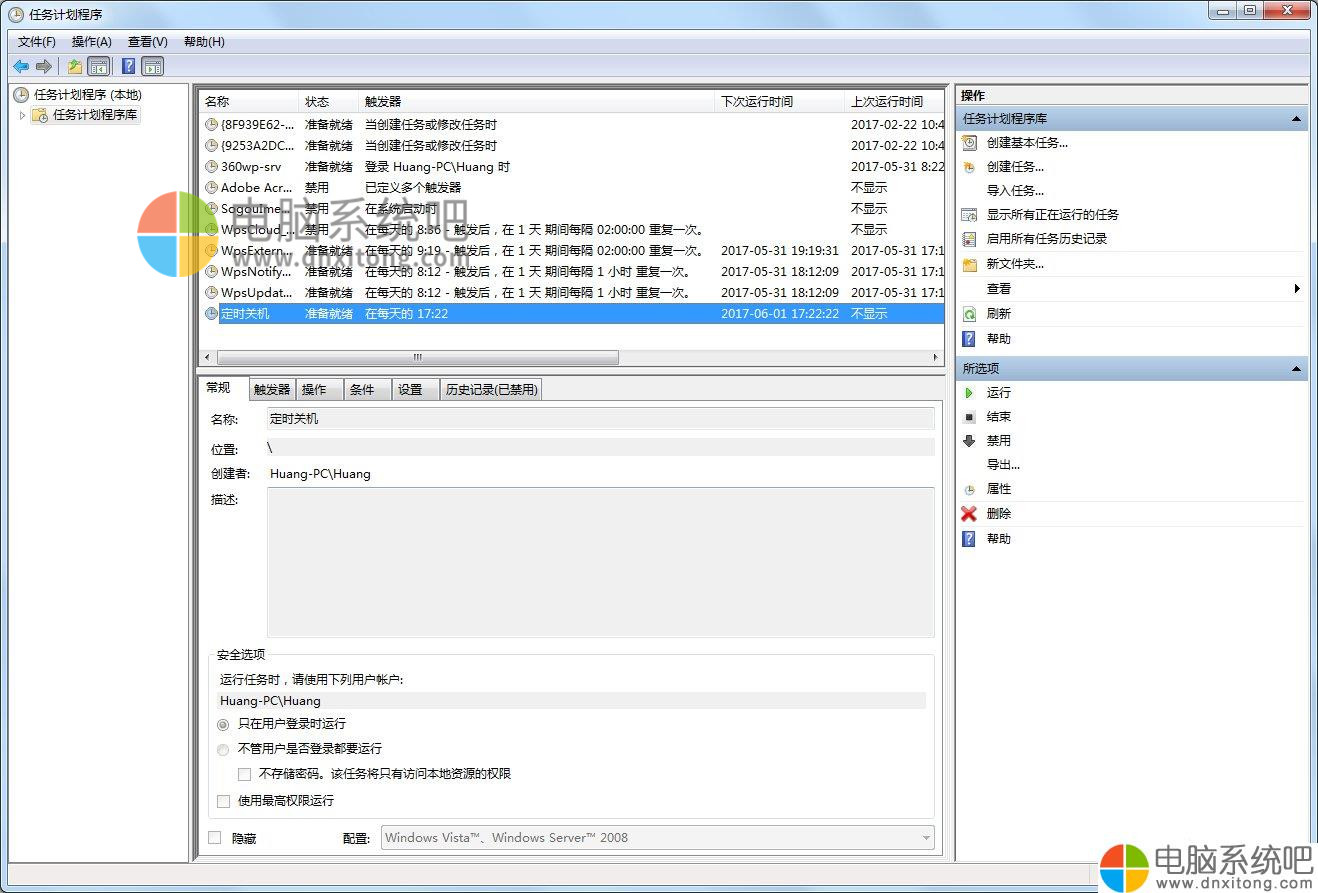Switch to the 条件 tab
Image resolution: width=1318 pixels, height=893 pixels.
point(367,390)
